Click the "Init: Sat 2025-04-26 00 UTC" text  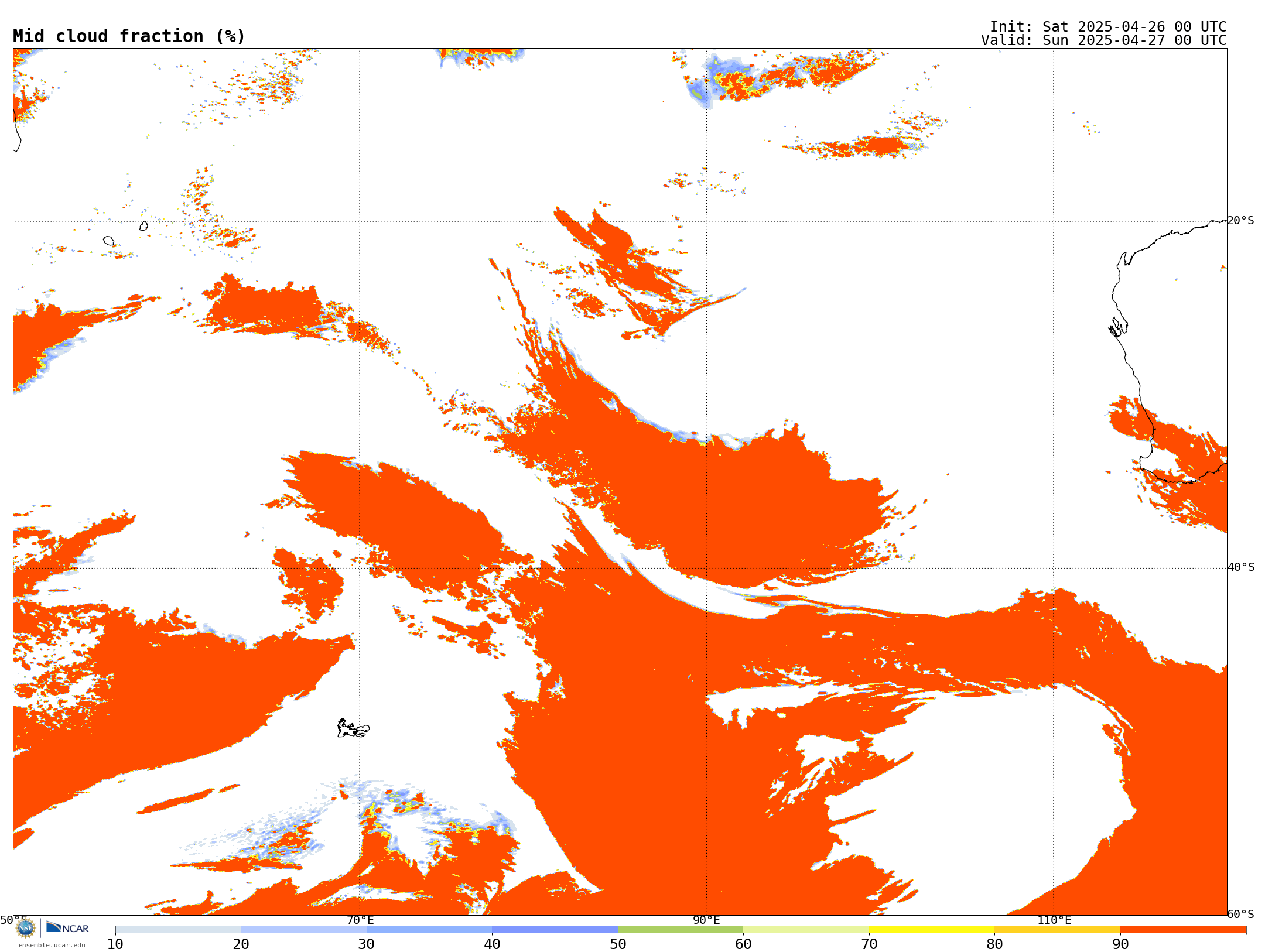tap(1107, 27)
